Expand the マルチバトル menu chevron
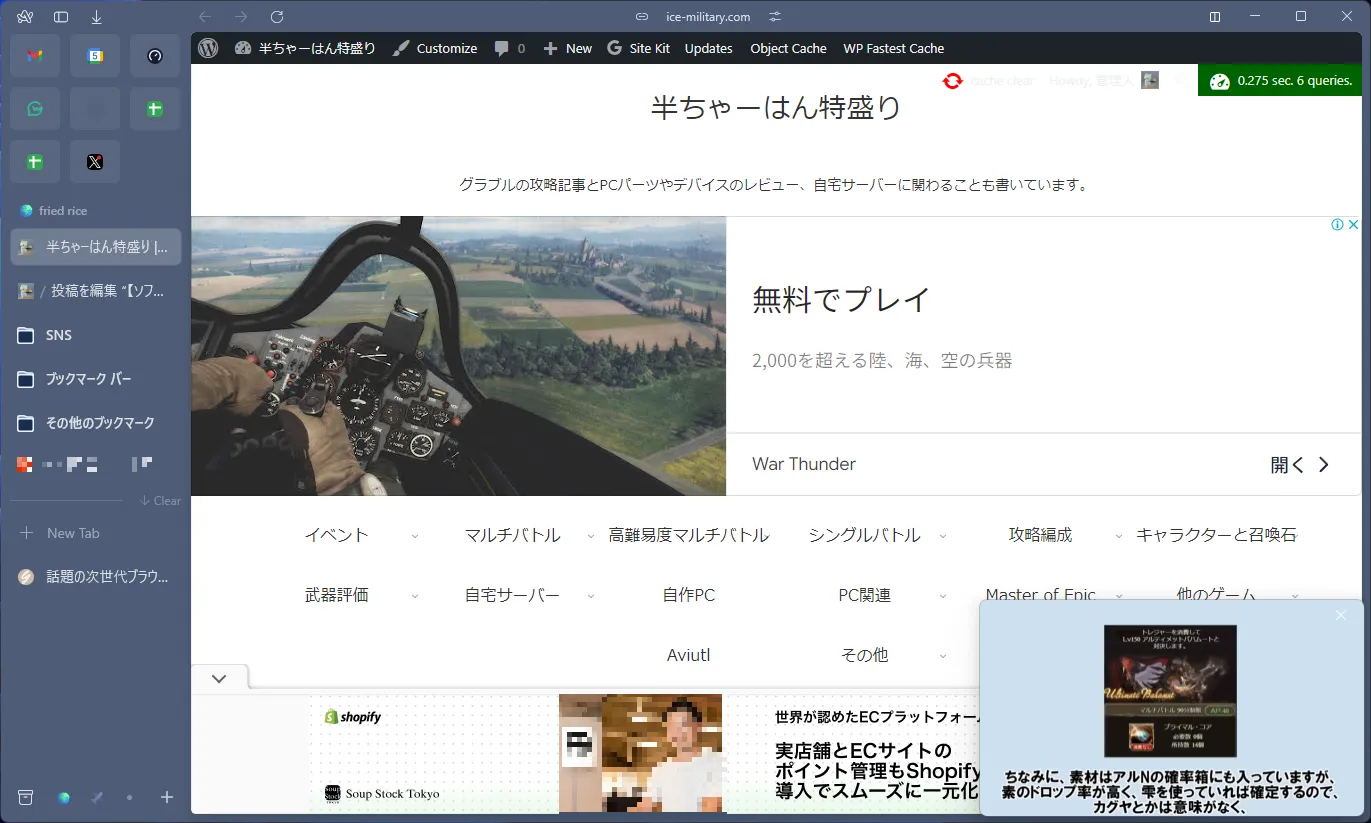 [x=591, y=536]
